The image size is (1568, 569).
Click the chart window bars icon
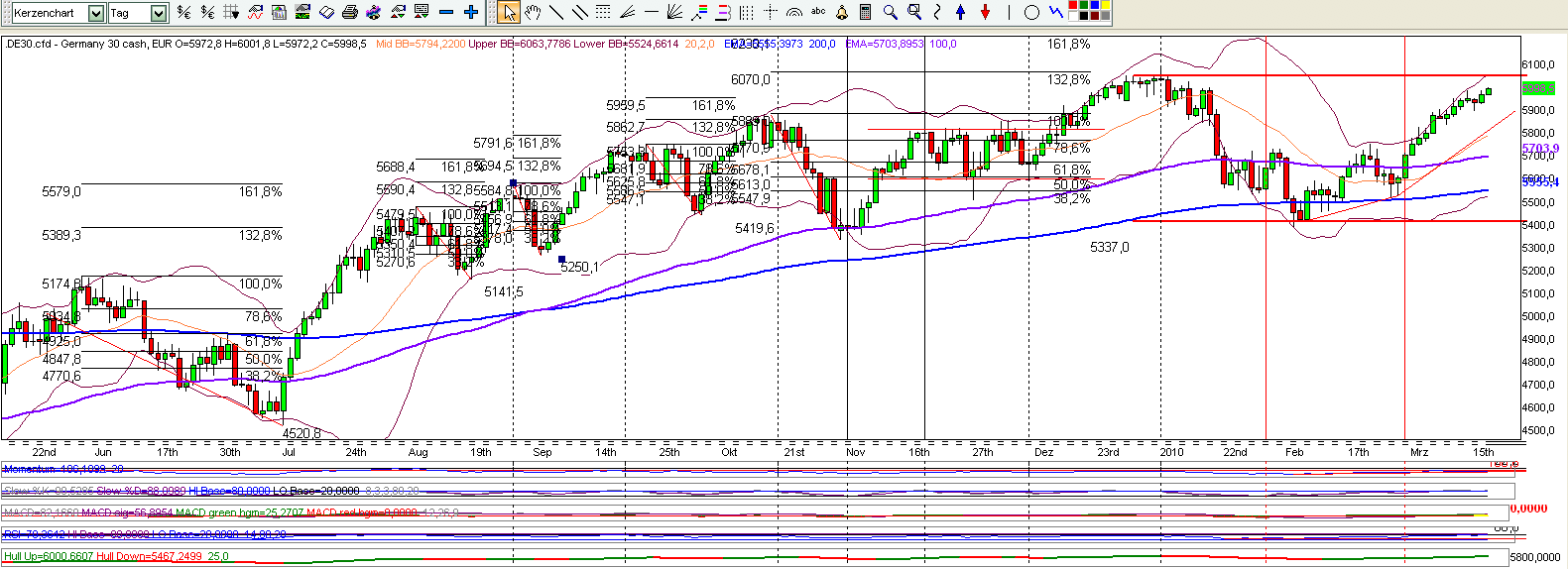click(280, 13)
